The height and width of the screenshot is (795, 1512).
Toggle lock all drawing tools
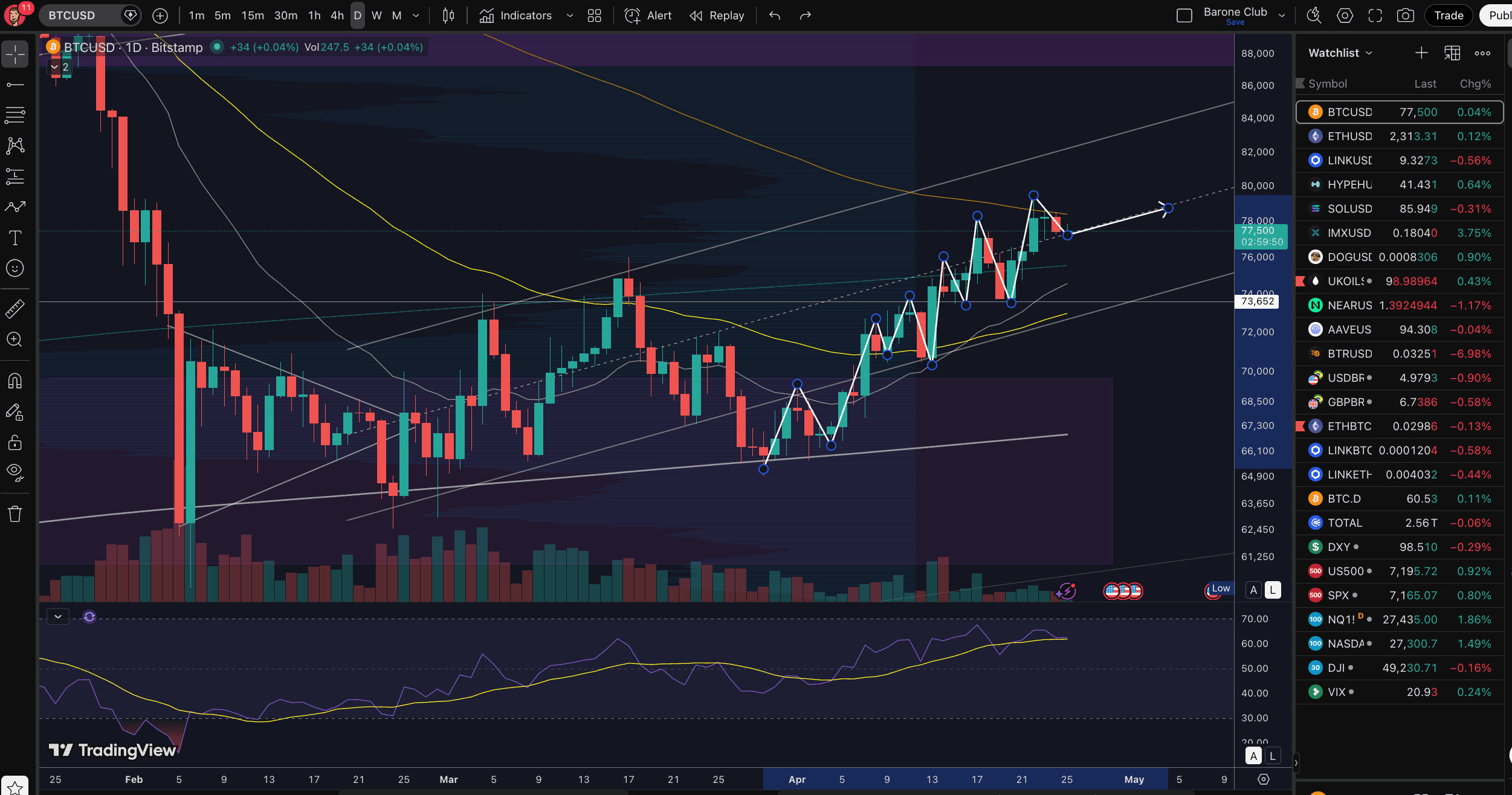click(x=15, y=442)
